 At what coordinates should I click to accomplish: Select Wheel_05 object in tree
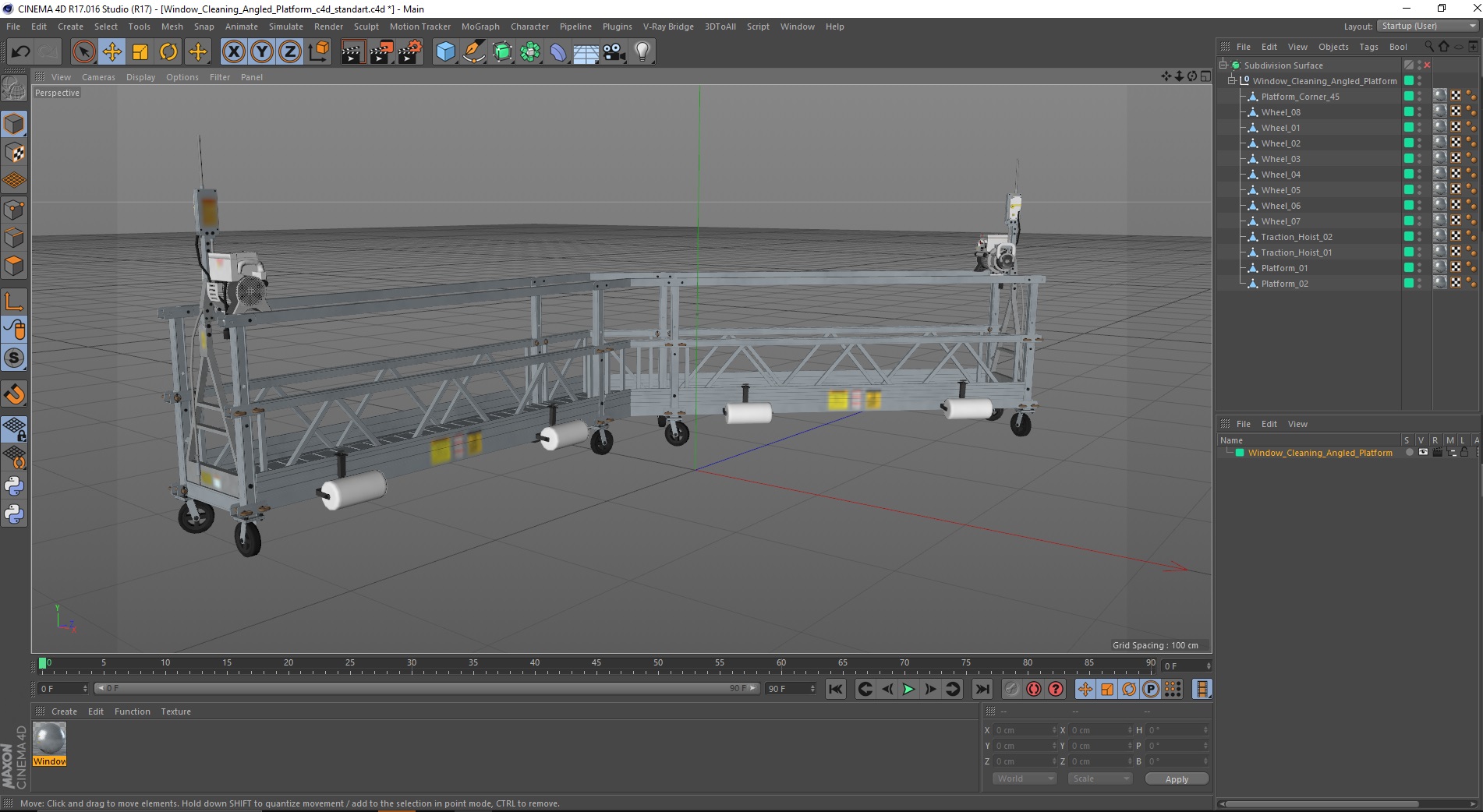[1280, 190]
